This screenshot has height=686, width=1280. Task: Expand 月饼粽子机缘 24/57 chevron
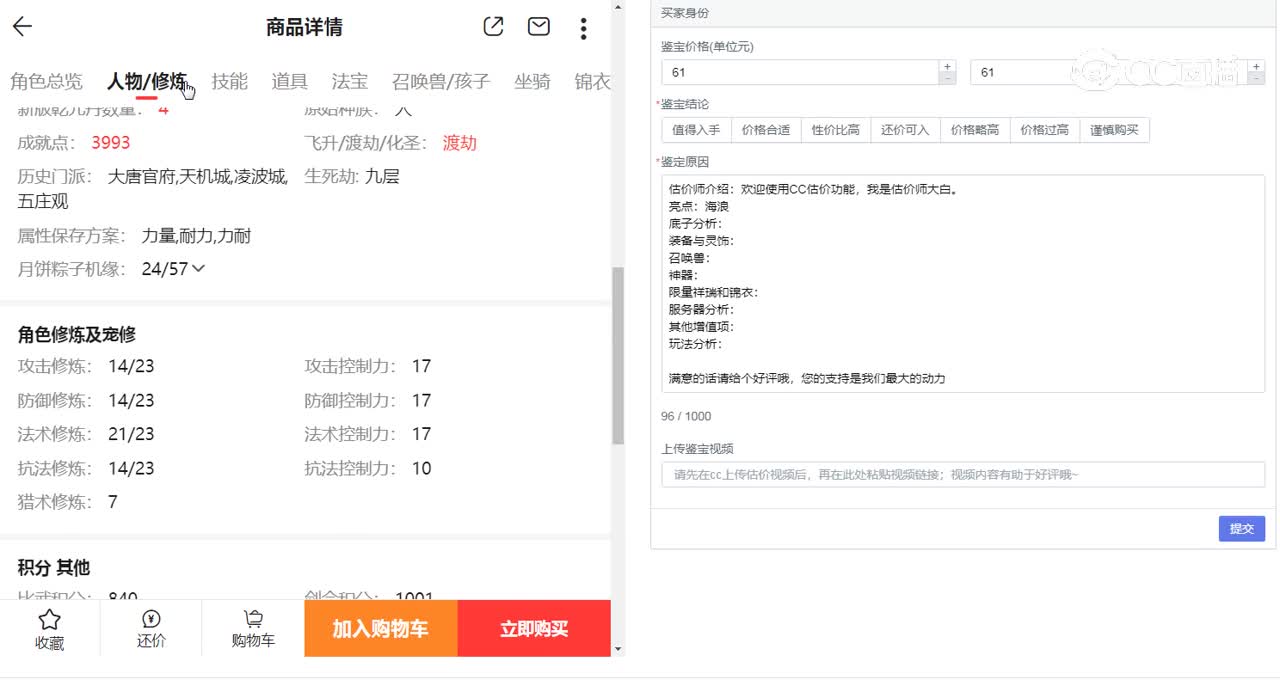pyautogui.click(x=198, y=268)
